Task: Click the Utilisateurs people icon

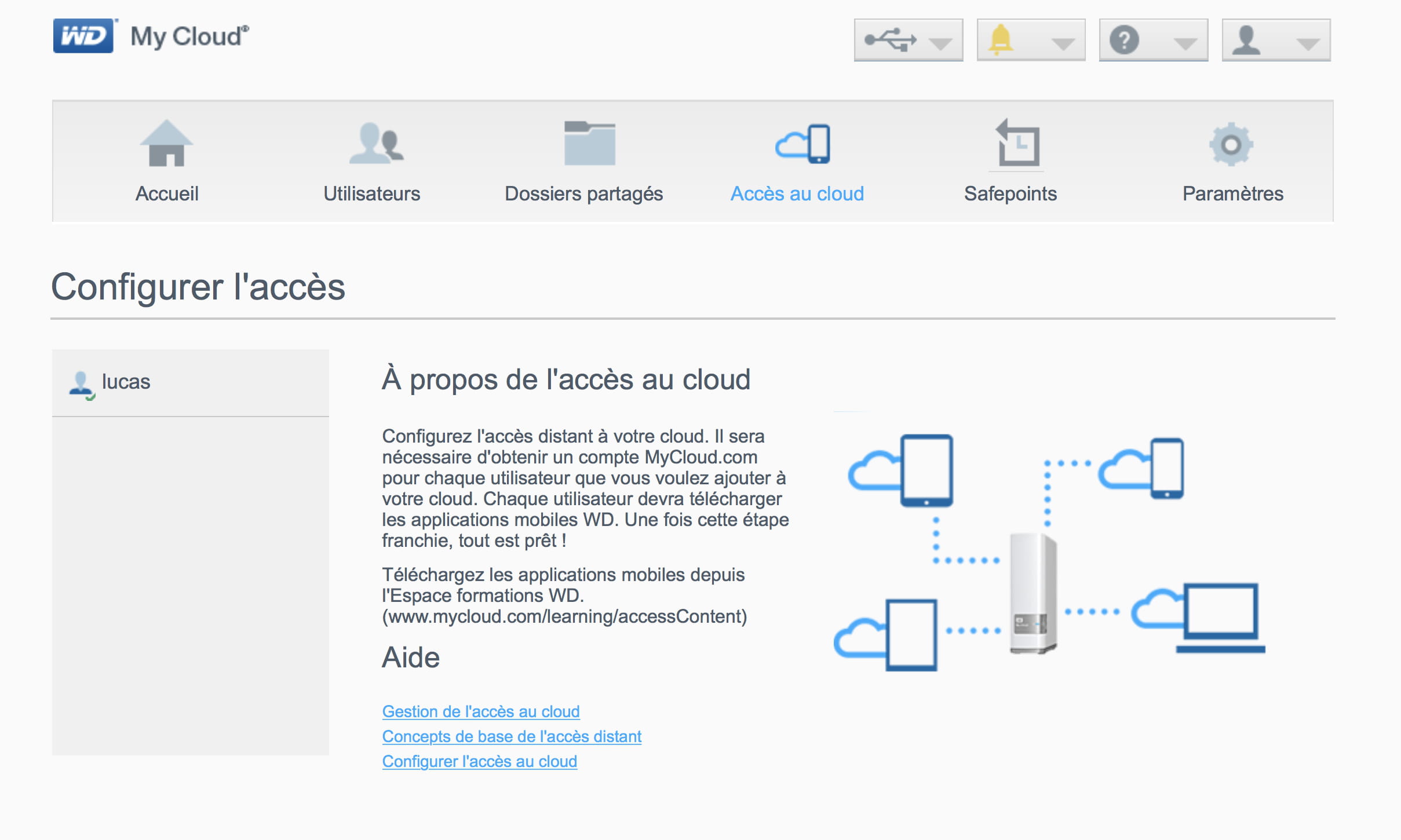Action: click(x=377, y=143)
